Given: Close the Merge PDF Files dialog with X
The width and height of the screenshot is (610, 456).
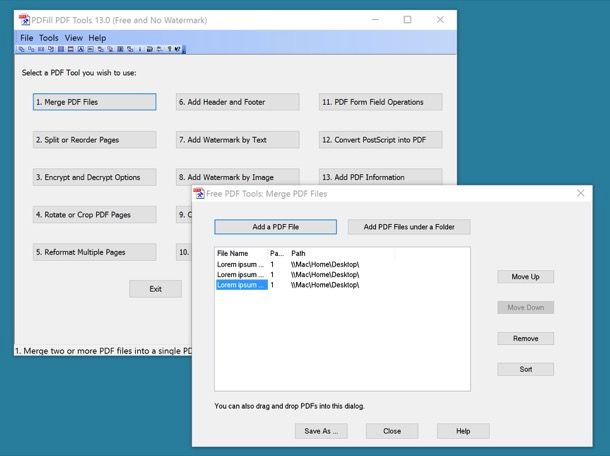Looking at the screenshot, I should [580, 193].
